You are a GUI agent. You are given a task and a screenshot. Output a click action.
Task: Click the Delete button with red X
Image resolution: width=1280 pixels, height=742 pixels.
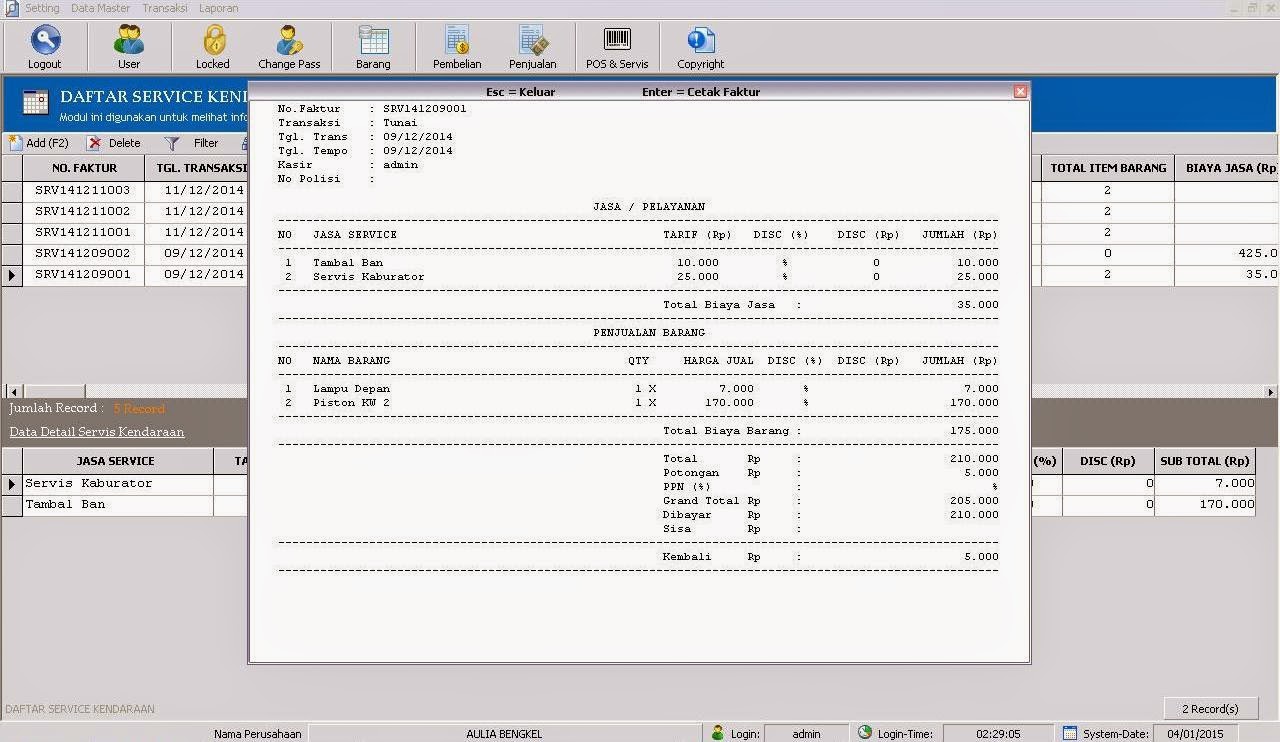[114, 143]
